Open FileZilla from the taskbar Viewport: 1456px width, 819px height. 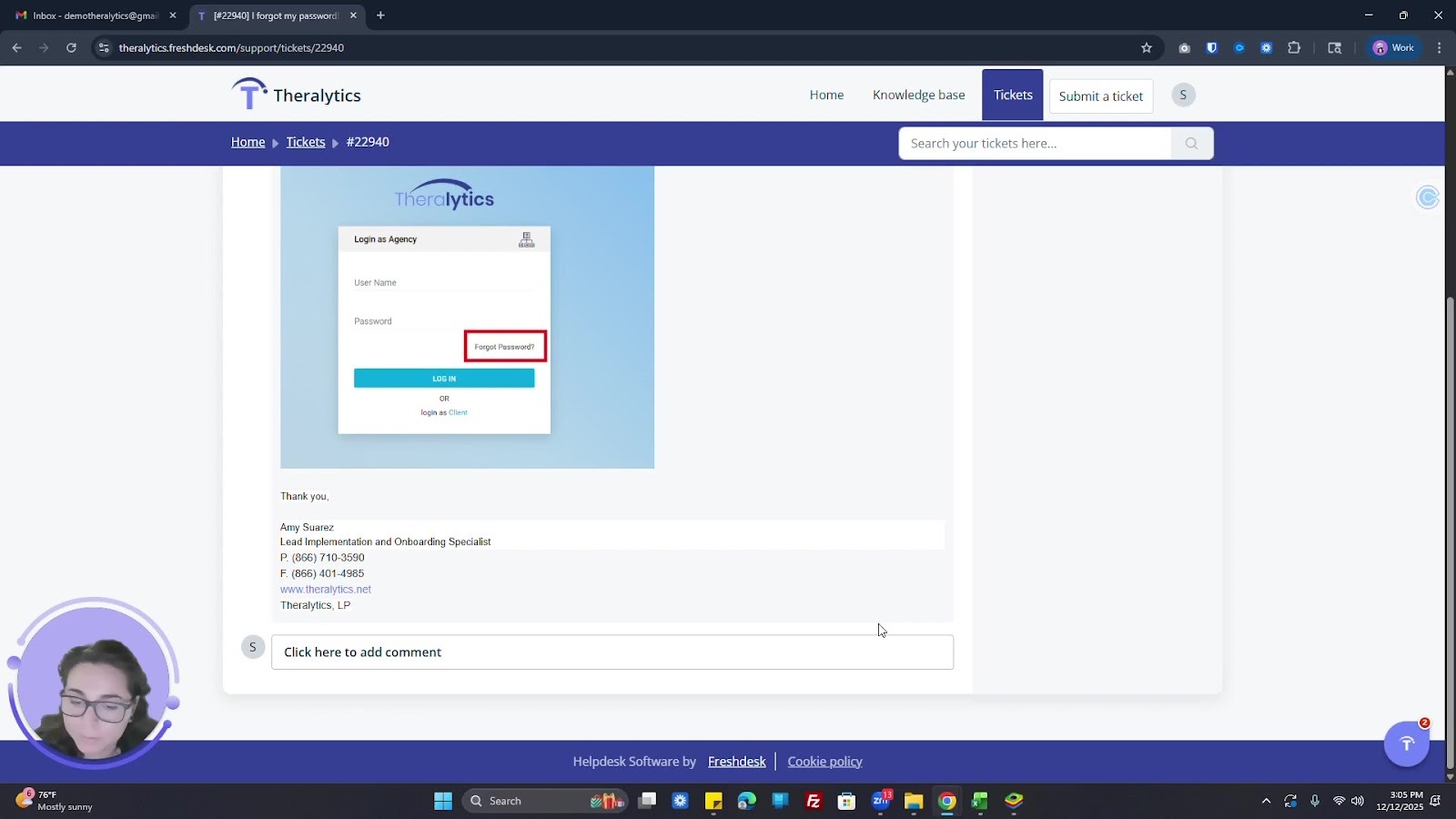coord(814,801)
